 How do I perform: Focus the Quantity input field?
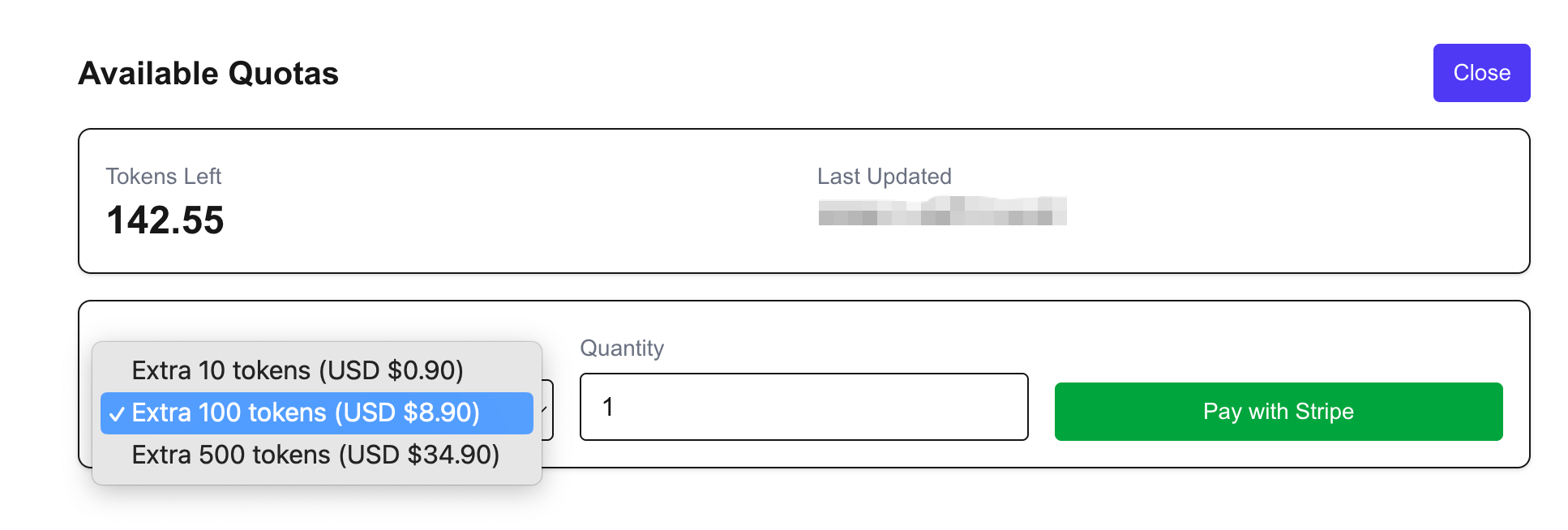pos(811,407)
